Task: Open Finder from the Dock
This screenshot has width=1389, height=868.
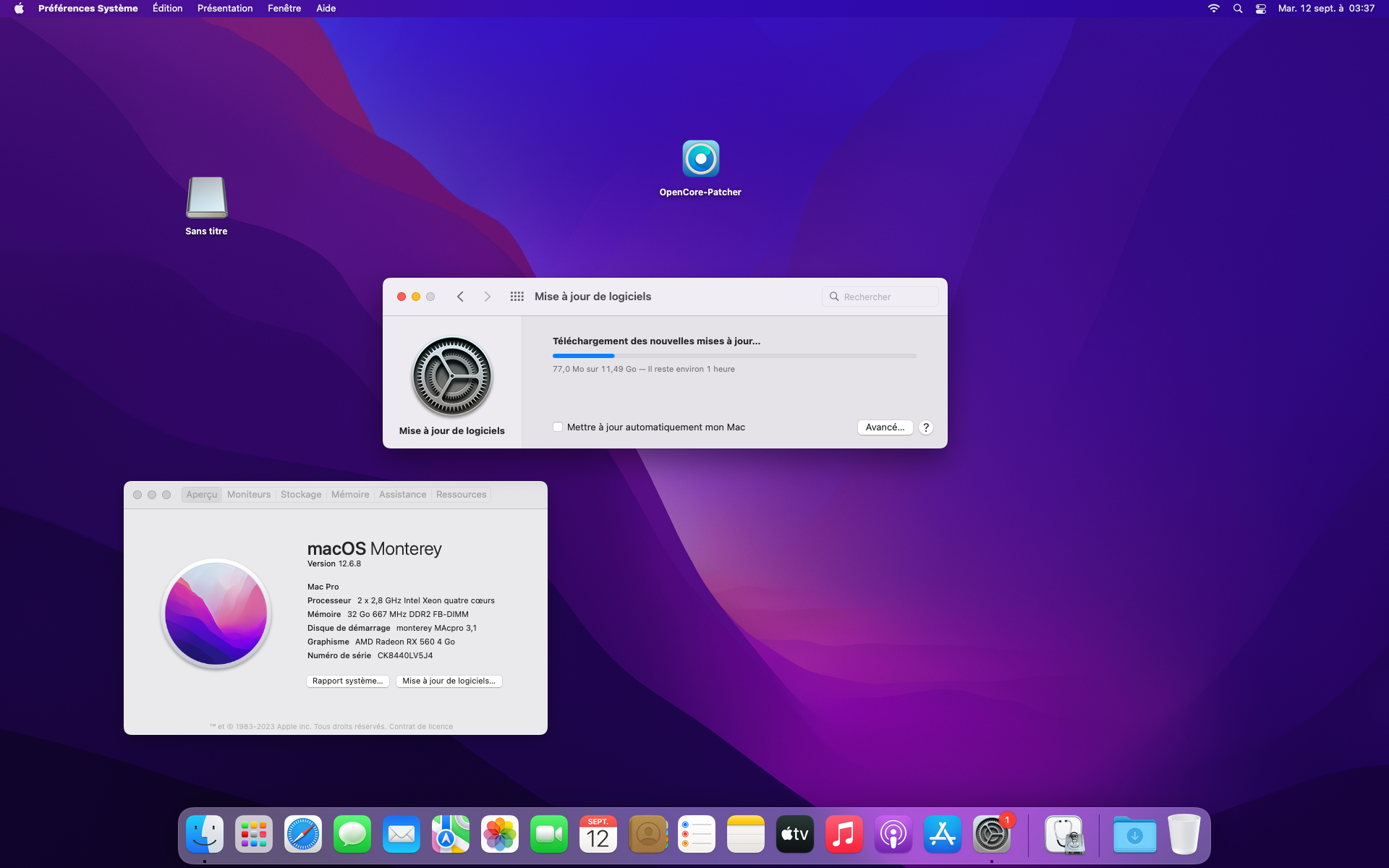Action: [205, 834]
